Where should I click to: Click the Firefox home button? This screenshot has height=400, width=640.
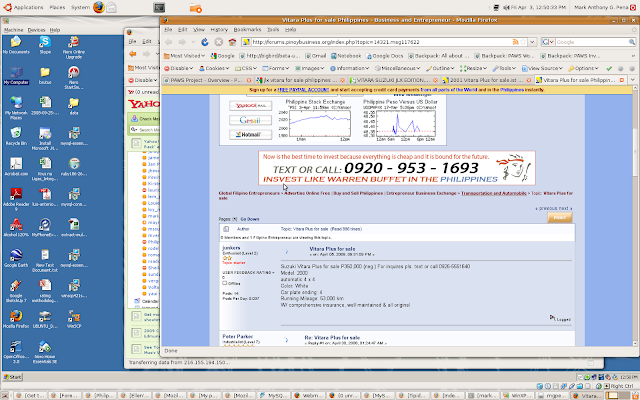232,42
